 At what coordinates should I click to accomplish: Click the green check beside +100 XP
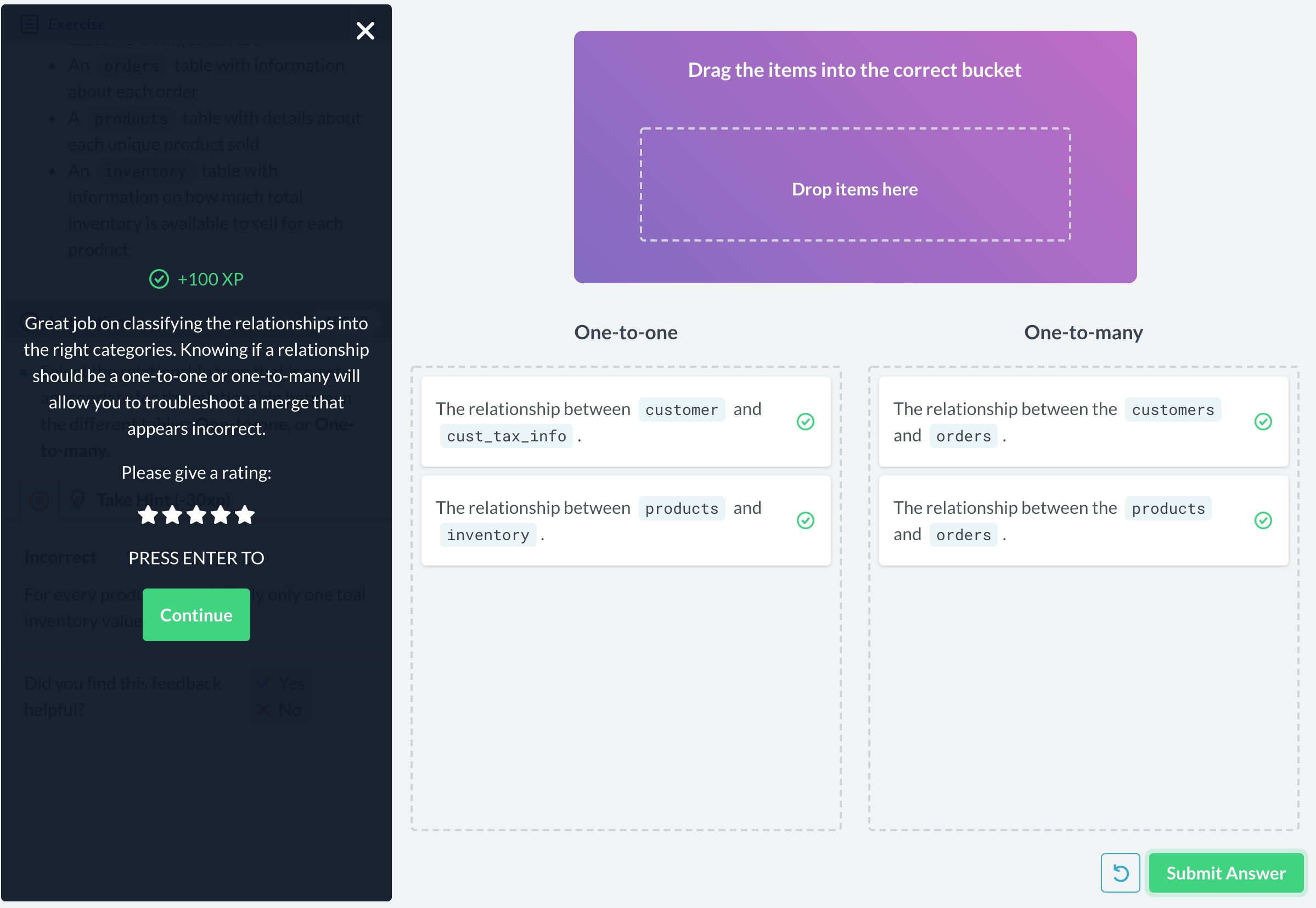coord(159,279)
